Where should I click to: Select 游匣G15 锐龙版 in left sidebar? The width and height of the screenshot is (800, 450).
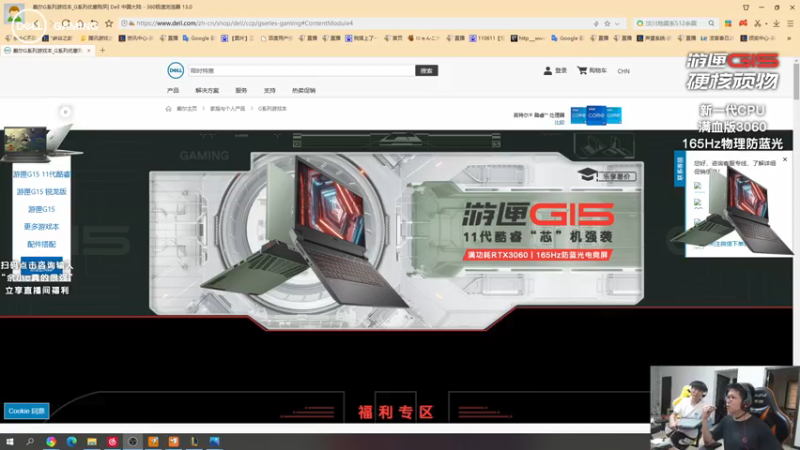click(x=41, y=191)
